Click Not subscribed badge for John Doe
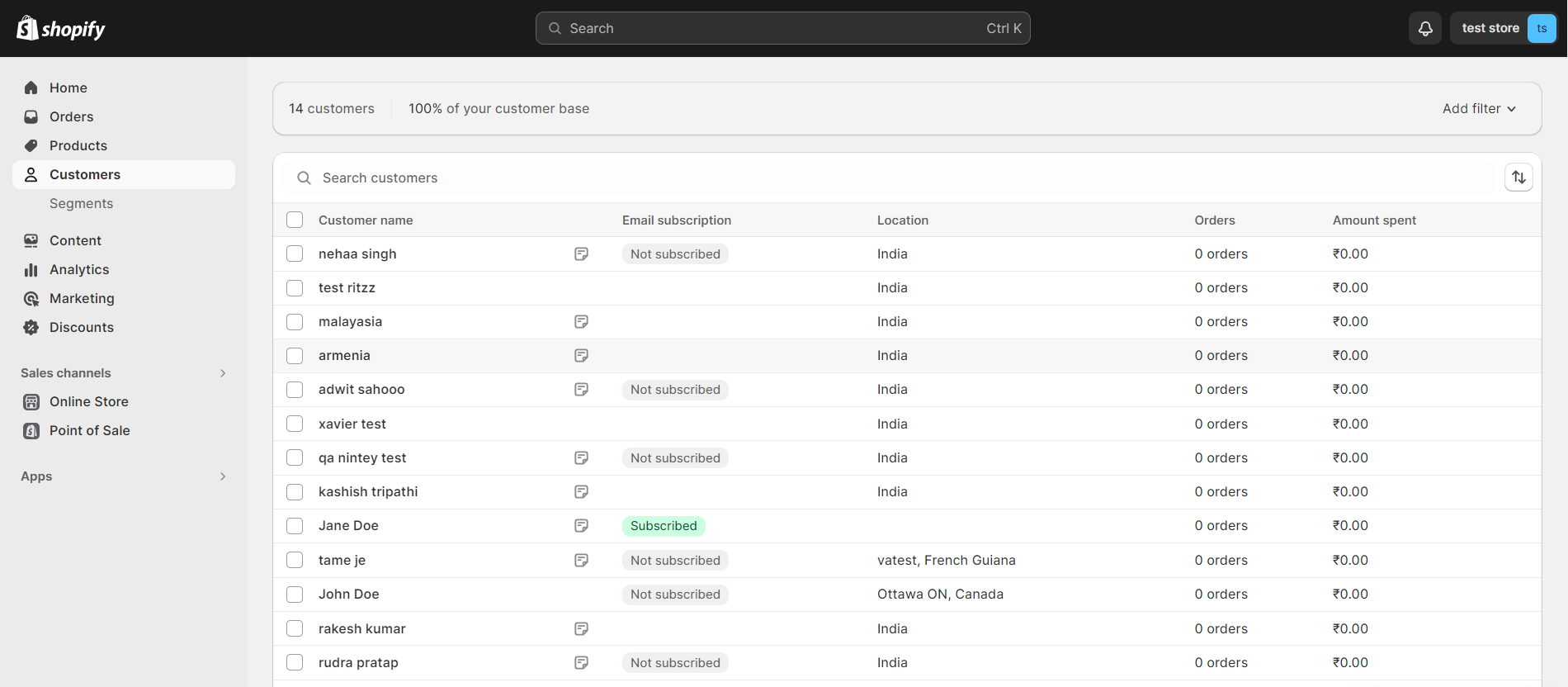 tap(675, 594)
